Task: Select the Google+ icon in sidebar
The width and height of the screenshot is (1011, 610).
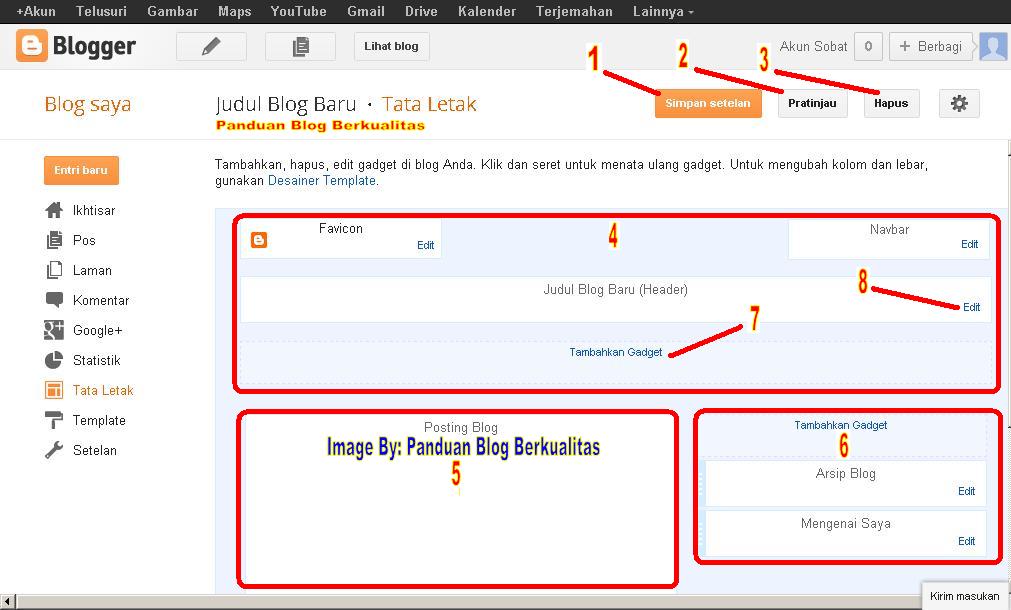Action: pyautogui.click(x=53, y=330)
